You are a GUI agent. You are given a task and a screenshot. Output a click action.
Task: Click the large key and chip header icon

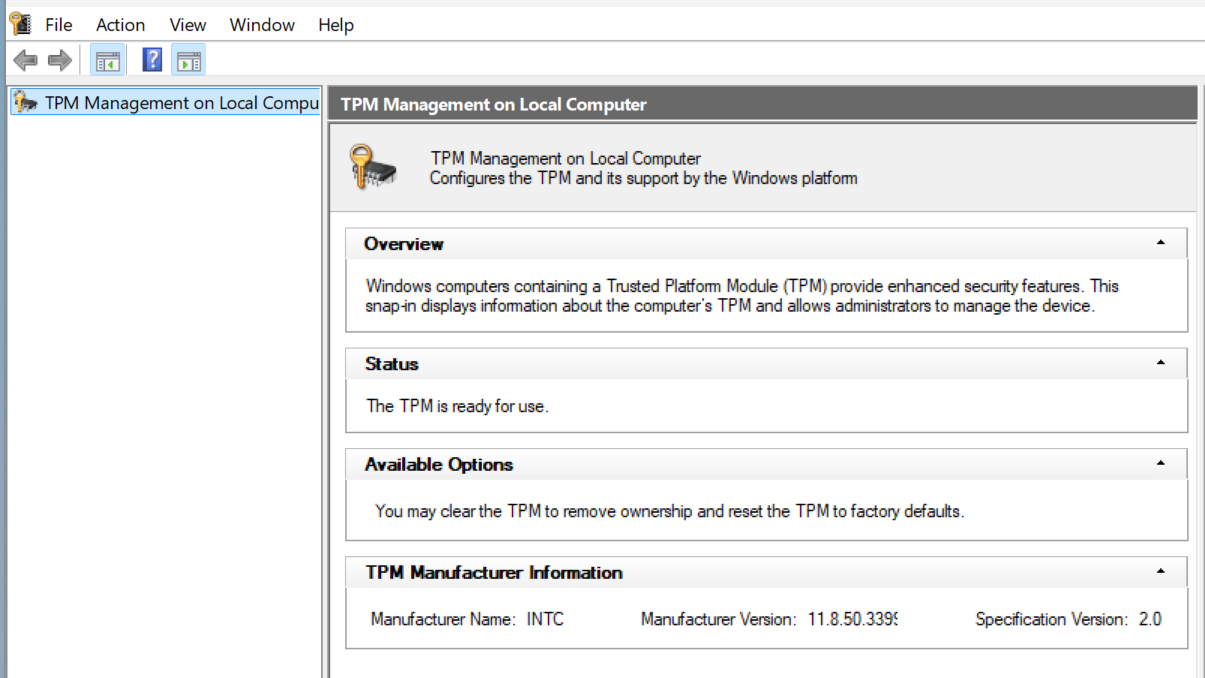click(x=373, y=168)
